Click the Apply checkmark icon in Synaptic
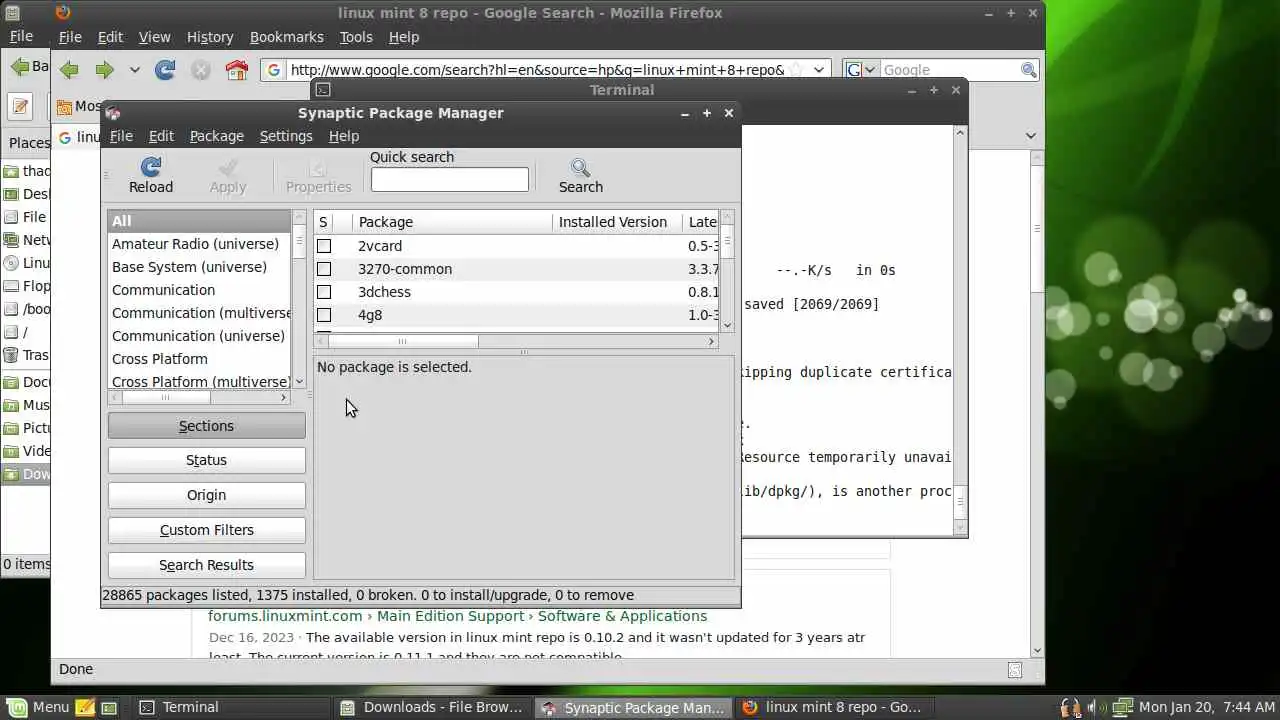 pos(228,167)
